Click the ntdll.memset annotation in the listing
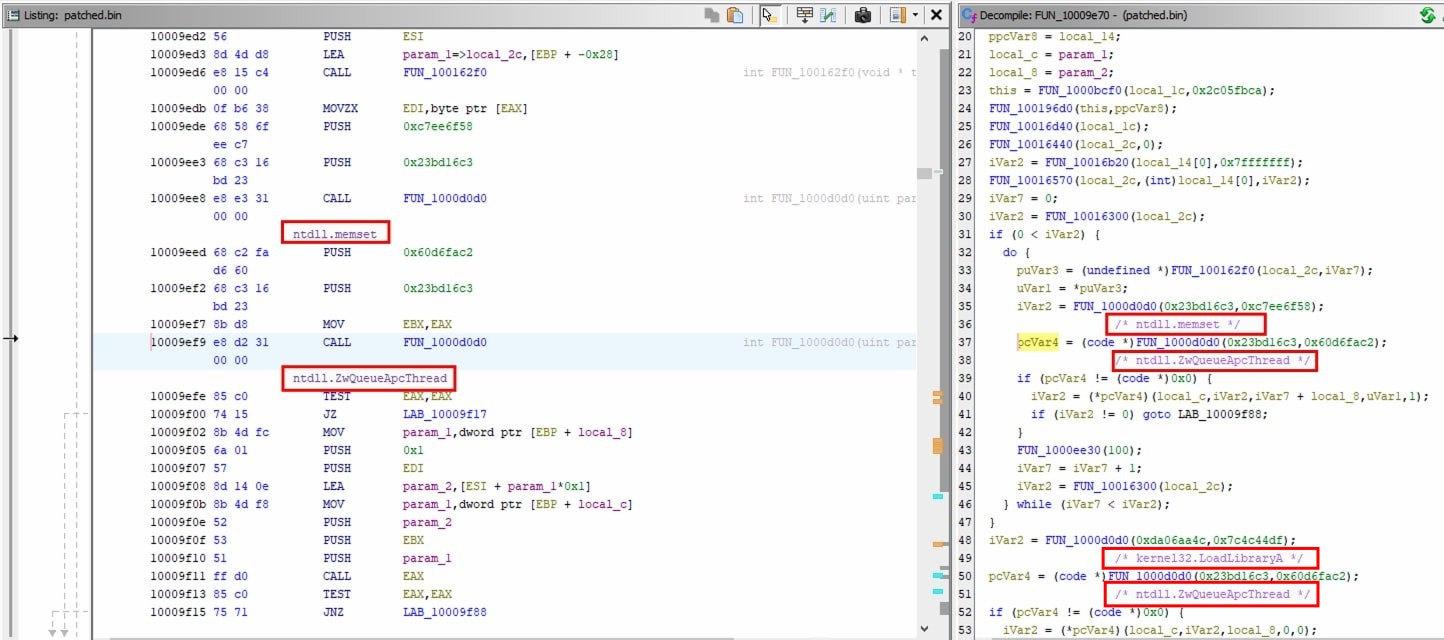The width and height of the screenshot is (1444, 640). 333,232
